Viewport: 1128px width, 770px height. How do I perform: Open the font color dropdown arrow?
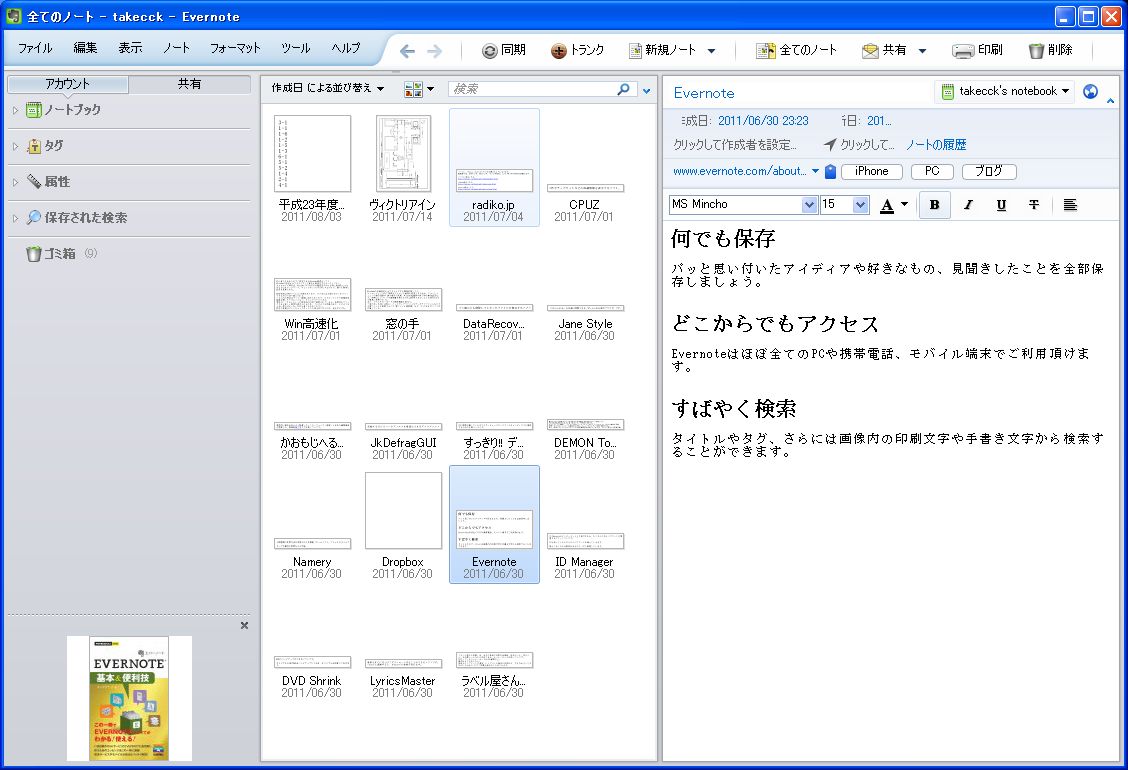pos(904,204)
